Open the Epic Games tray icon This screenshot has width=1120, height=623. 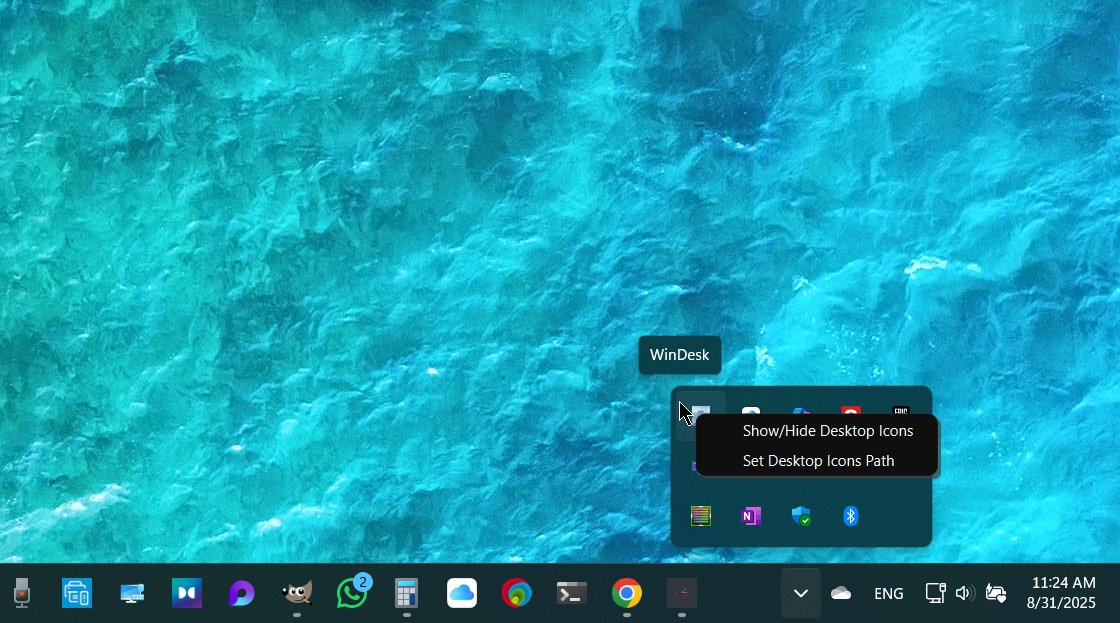[x=901, y=411]
